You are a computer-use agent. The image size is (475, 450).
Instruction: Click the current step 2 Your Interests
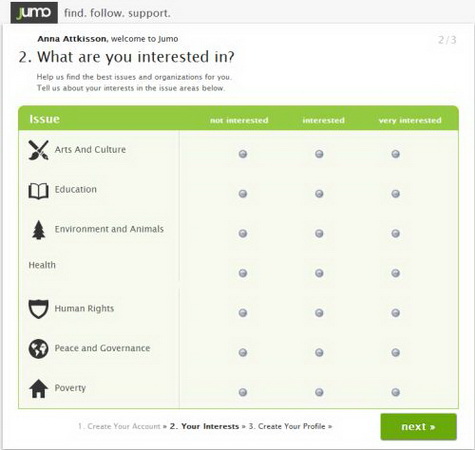click(204, 426)
